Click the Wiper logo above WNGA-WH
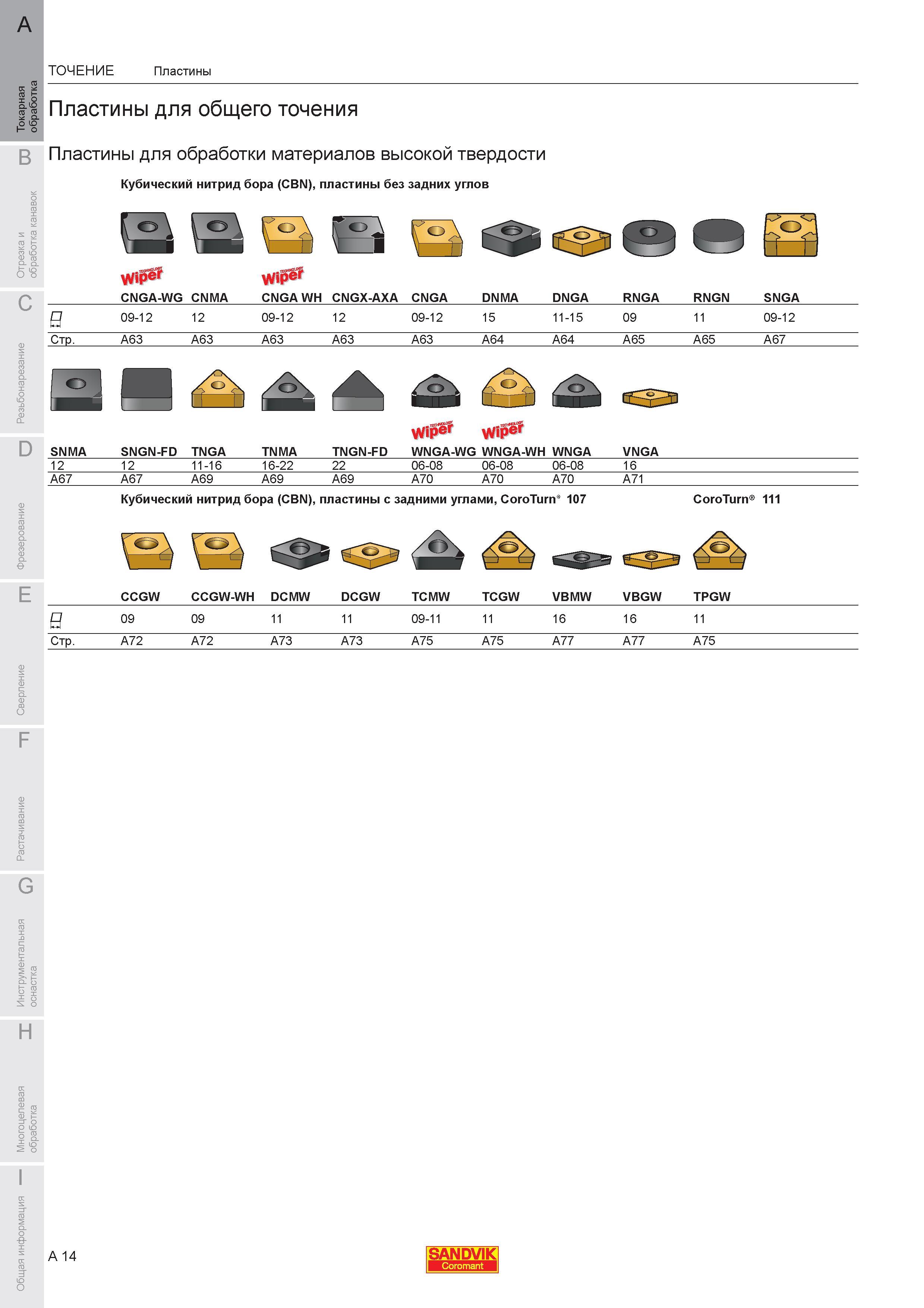This screenshot has width=924, height=1308. tap(503, 431)
